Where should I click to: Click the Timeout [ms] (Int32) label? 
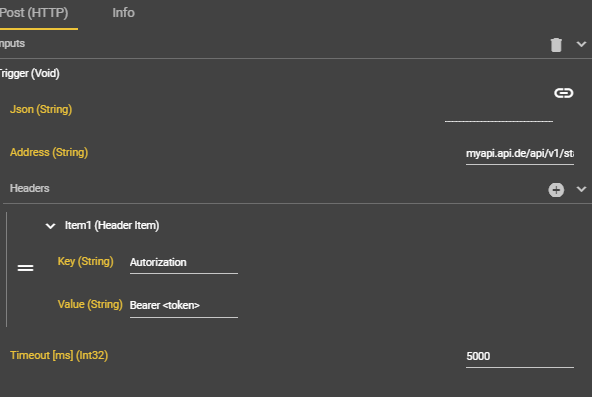pyautogui.click(x=59, y=355)
